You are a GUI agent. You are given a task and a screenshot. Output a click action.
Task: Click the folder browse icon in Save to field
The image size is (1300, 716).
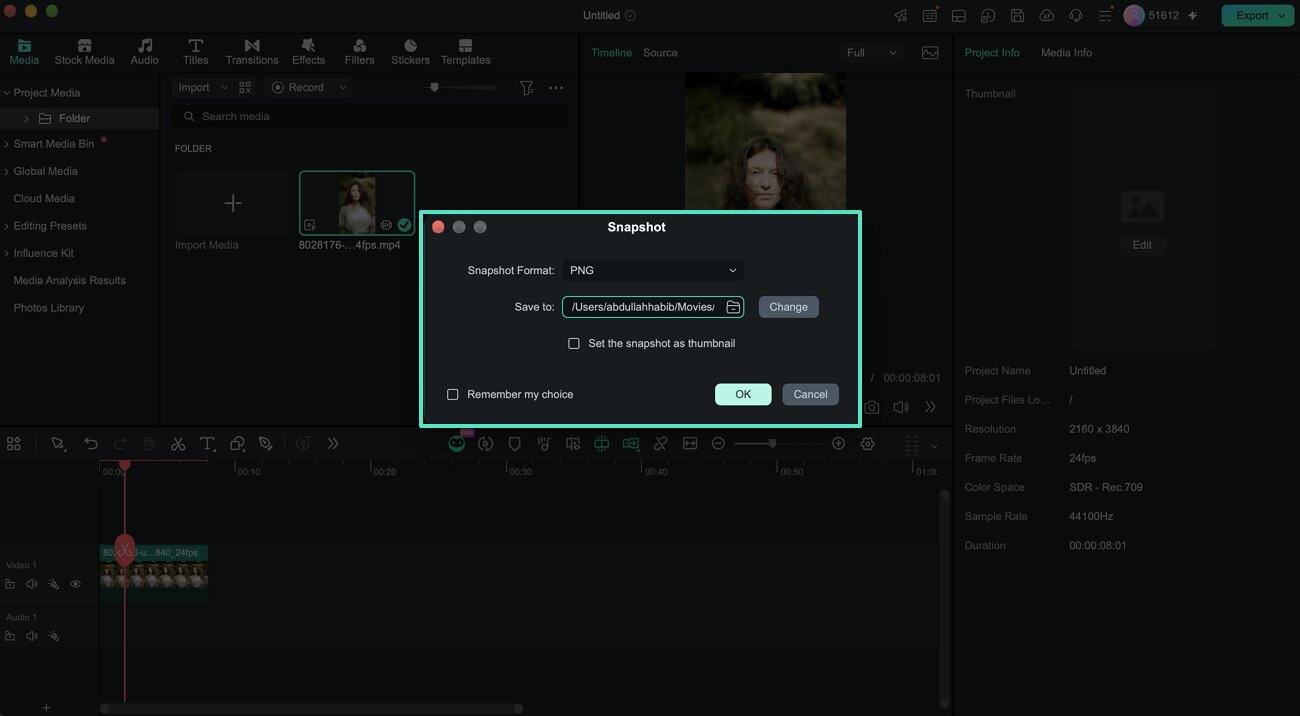pyautogui.click(x=733, y=307)
